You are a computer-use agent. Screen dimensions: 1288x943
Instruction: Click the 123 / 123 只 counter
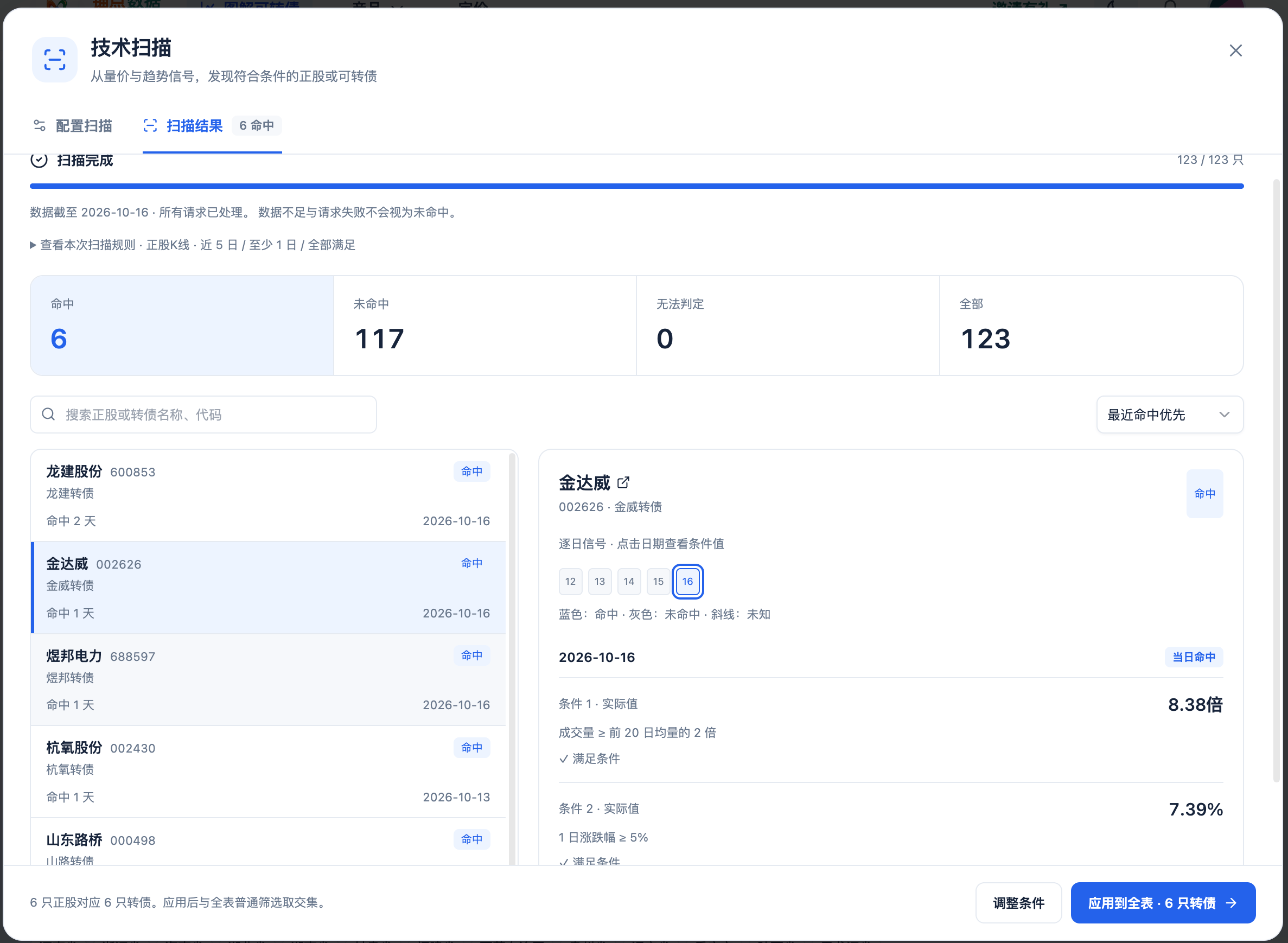coord(1210,160)
